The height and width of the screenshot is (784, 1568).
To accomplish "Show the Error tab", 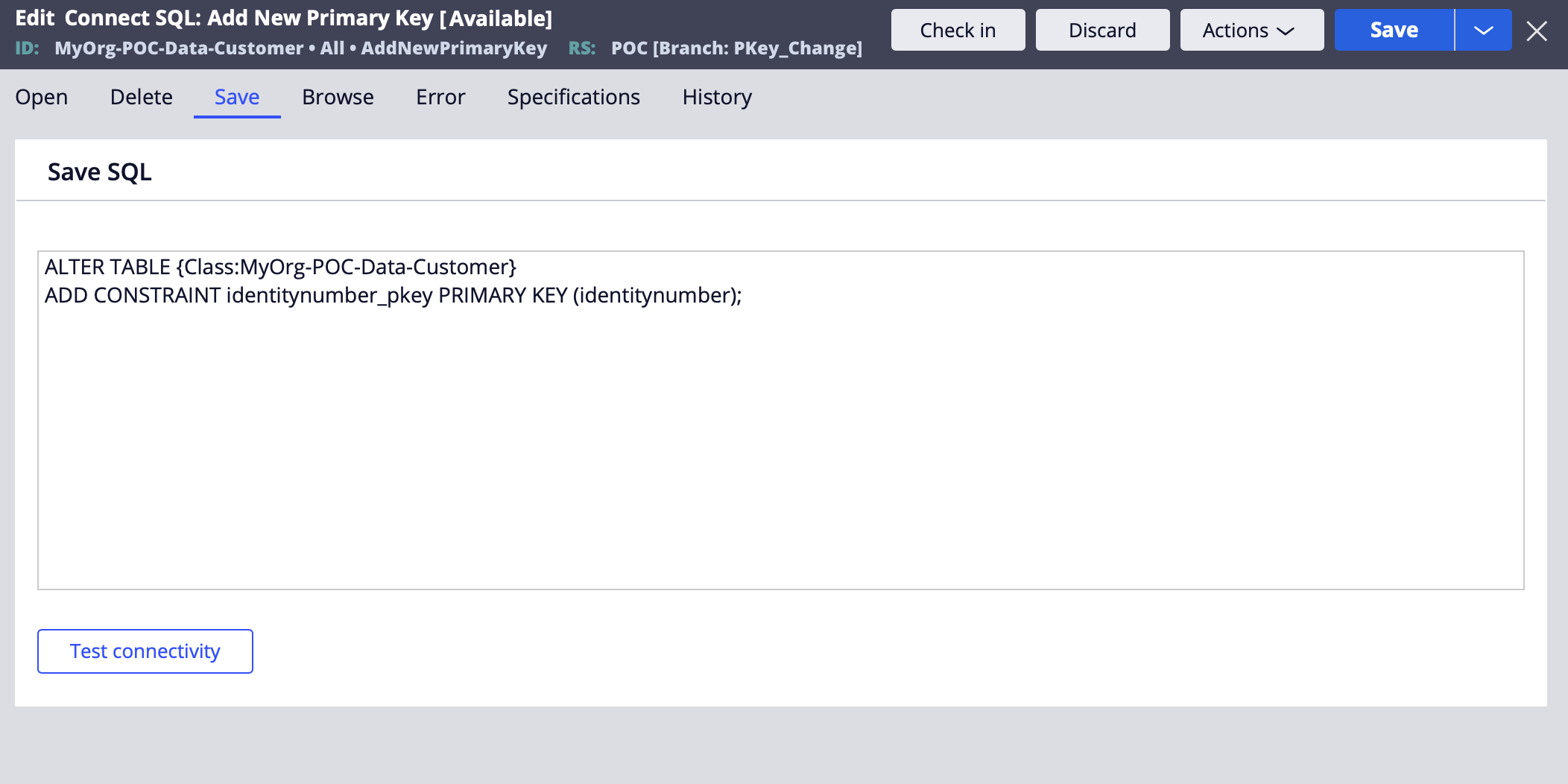I will [440, 97].
